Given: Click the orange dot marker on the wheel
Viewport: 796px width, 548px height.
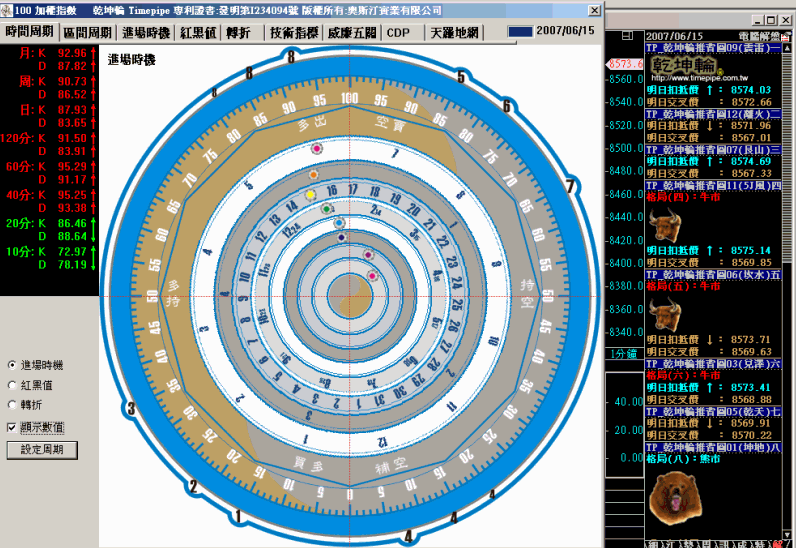Looking at the screenshot, I should [x=314, y=175].
